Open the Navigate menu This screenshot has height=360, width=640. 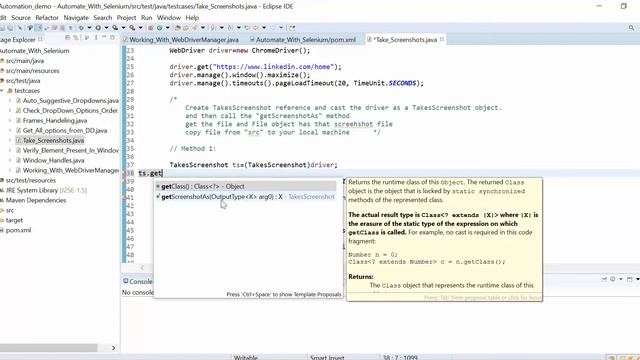tap(76, 18)
